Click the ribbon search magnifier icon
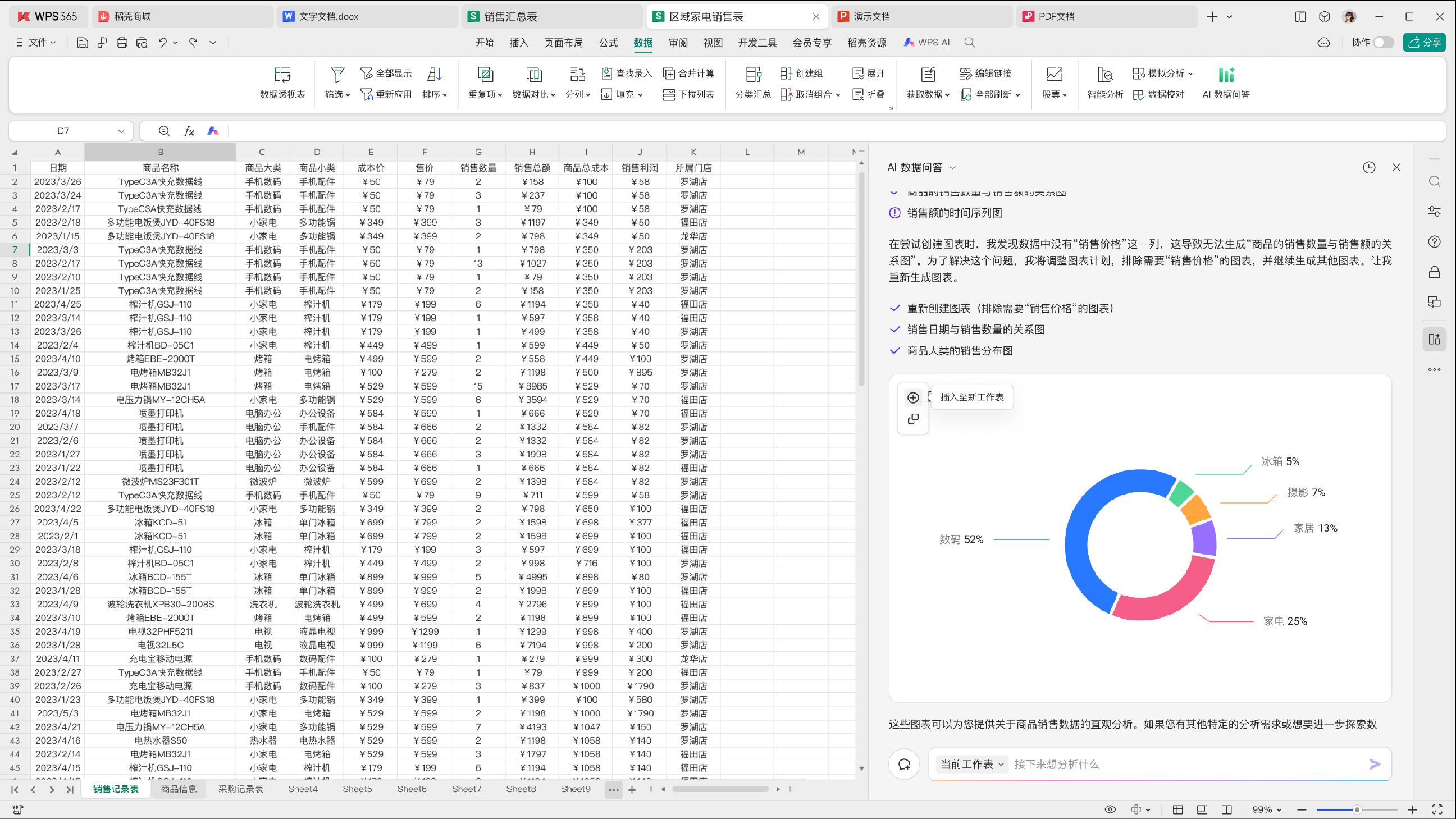 (x=969, y=43)
